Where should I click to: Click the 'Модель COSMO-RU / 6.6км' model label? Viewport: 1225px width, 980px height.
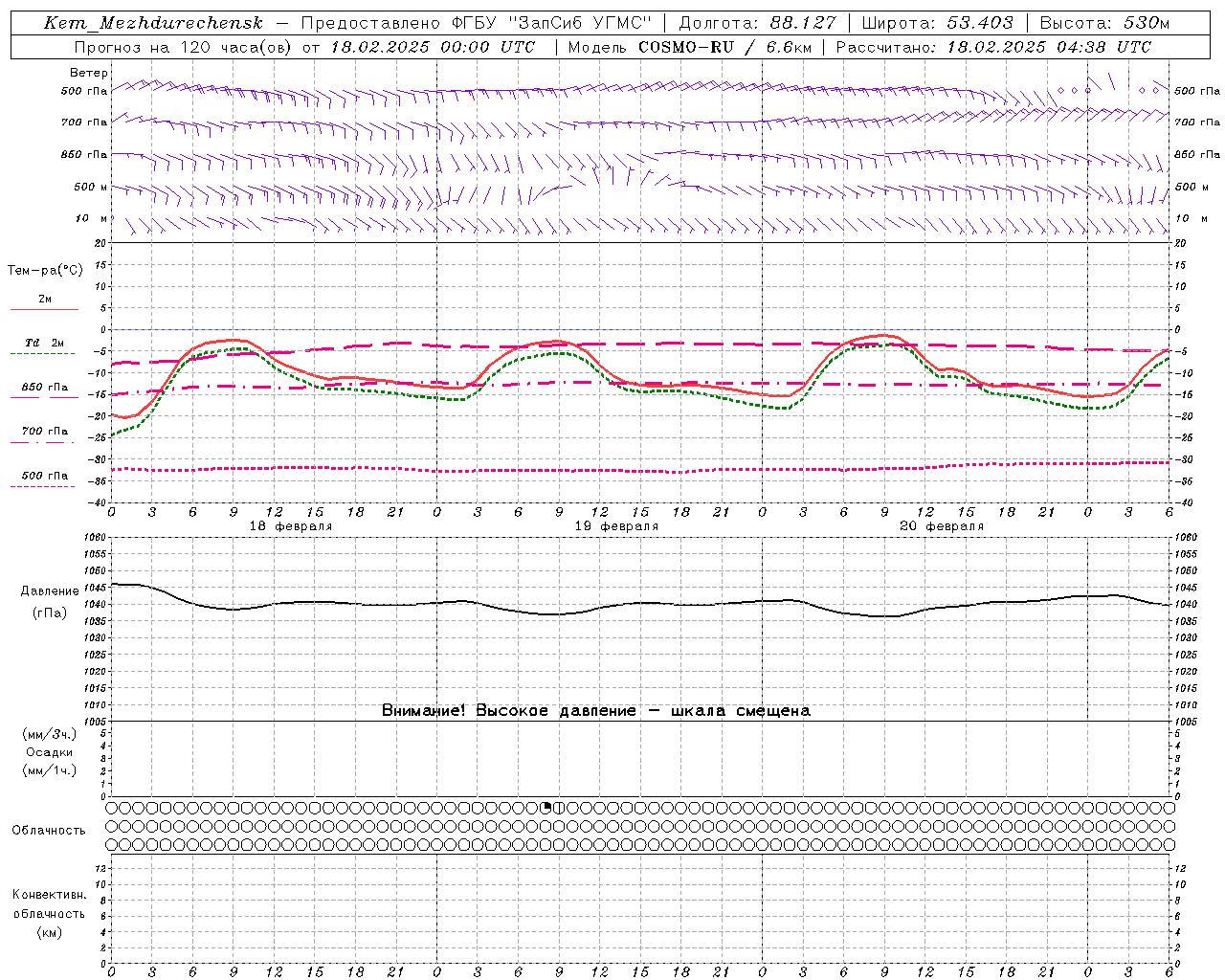click(x=689, y=47)
